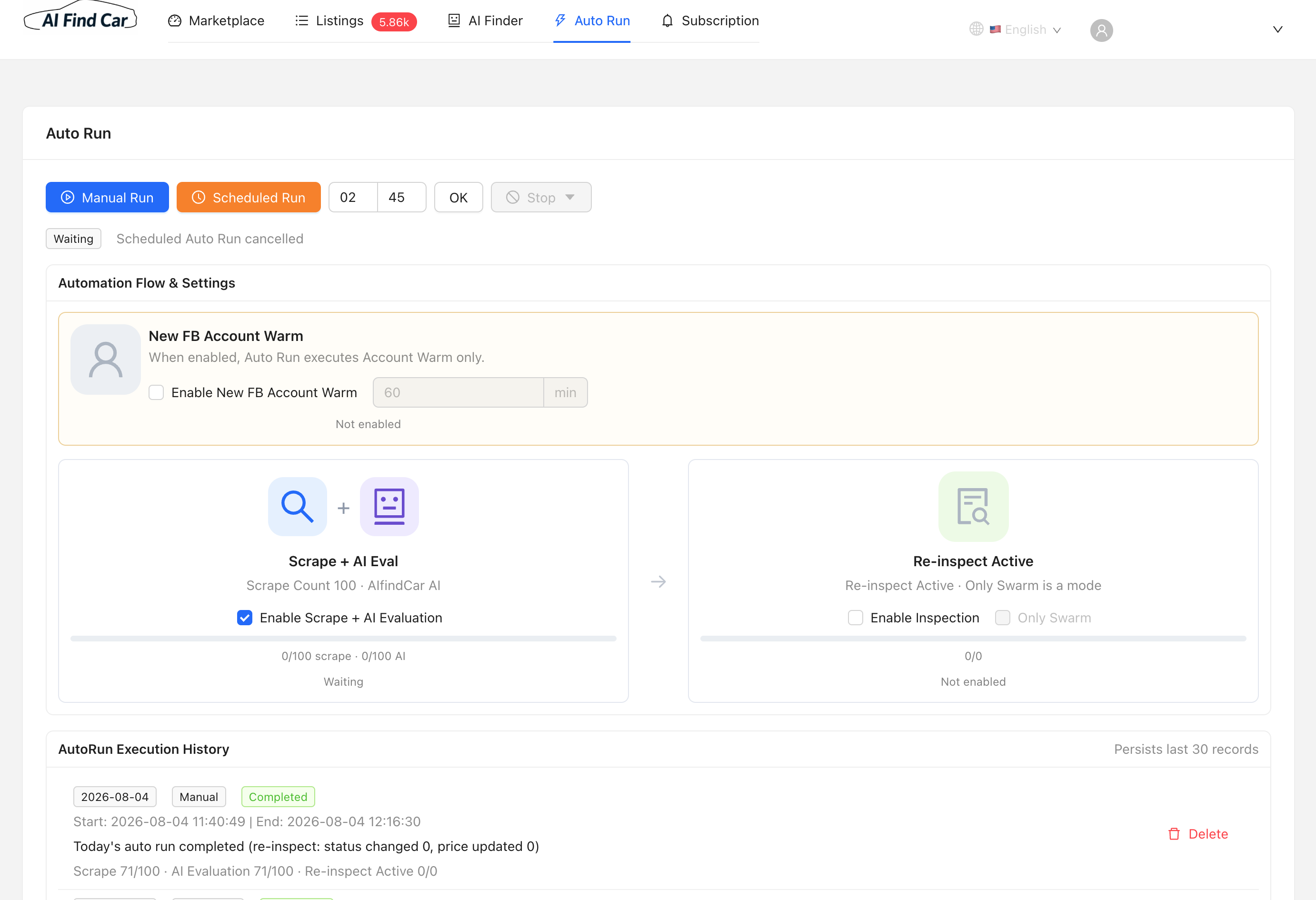Open the Listings tab
This screenshot has height=900, width=1316.
(x=329, y=21)
